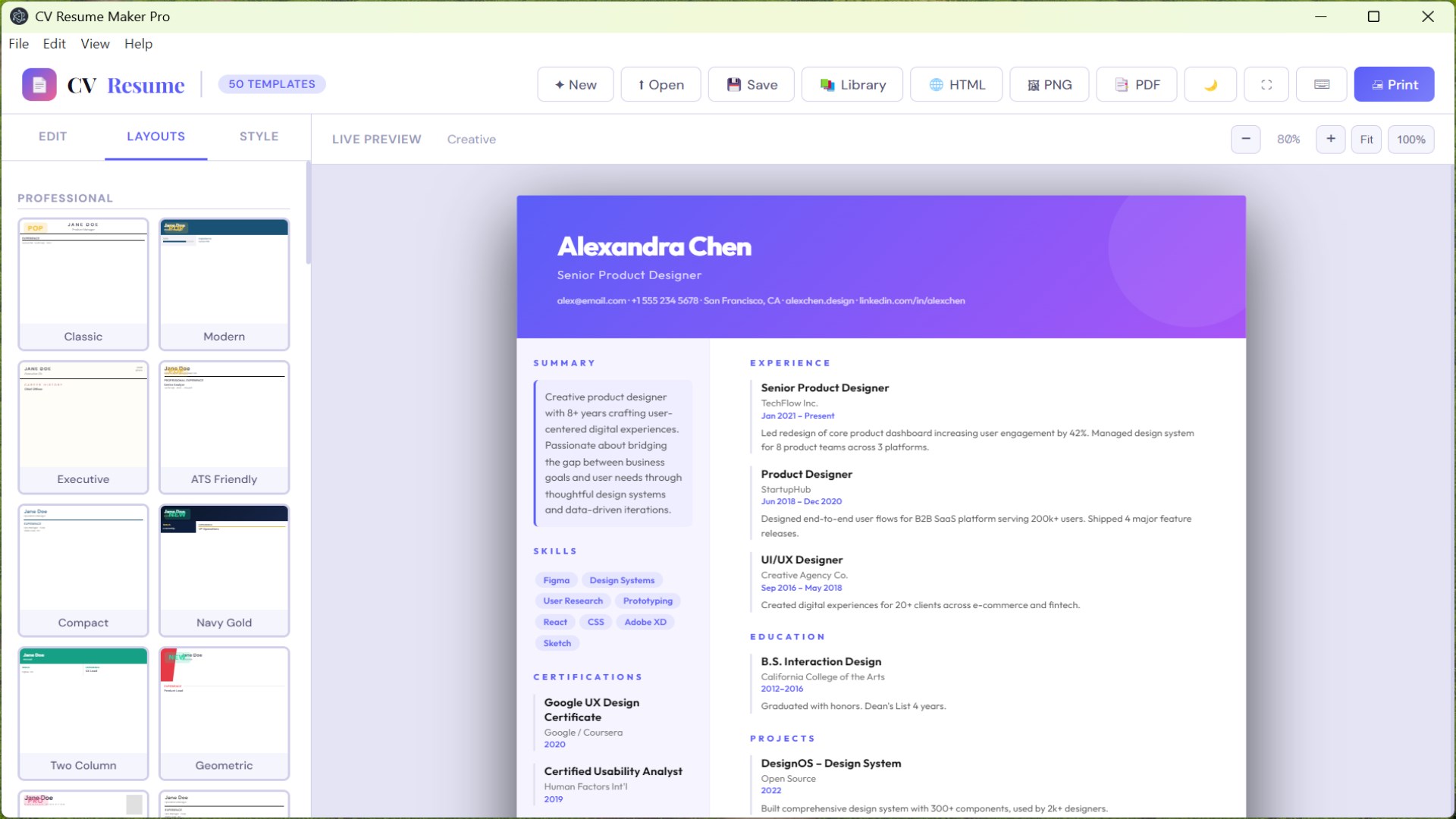Zoom in with the plus button
Viewport: 1456px width, 819px height.
[1330, 139]
